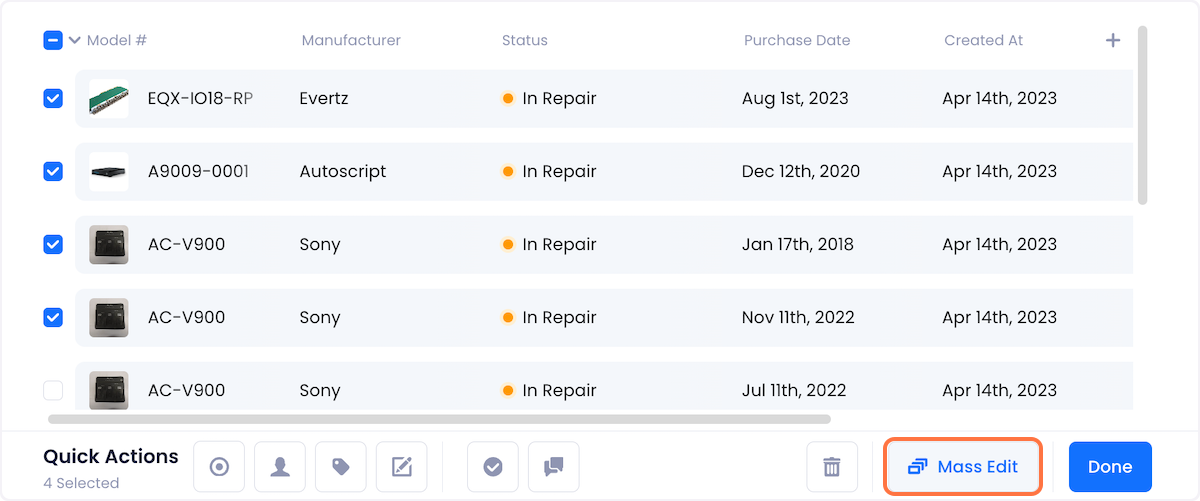Uncheck the EQX-IO18-RP row checkbox
The width and height of the screenshot is (1200, 501).
tap(53, 98)
